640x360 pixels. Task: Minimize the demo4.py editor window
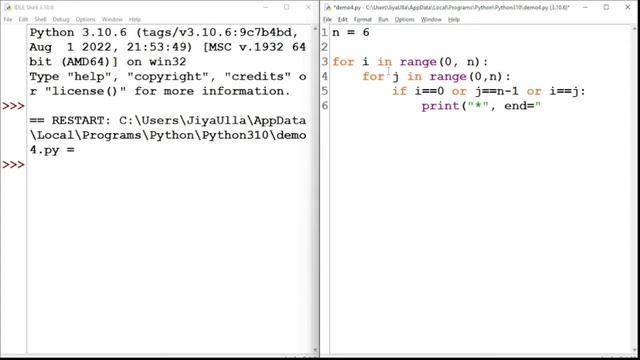click(x=585, y=7)
